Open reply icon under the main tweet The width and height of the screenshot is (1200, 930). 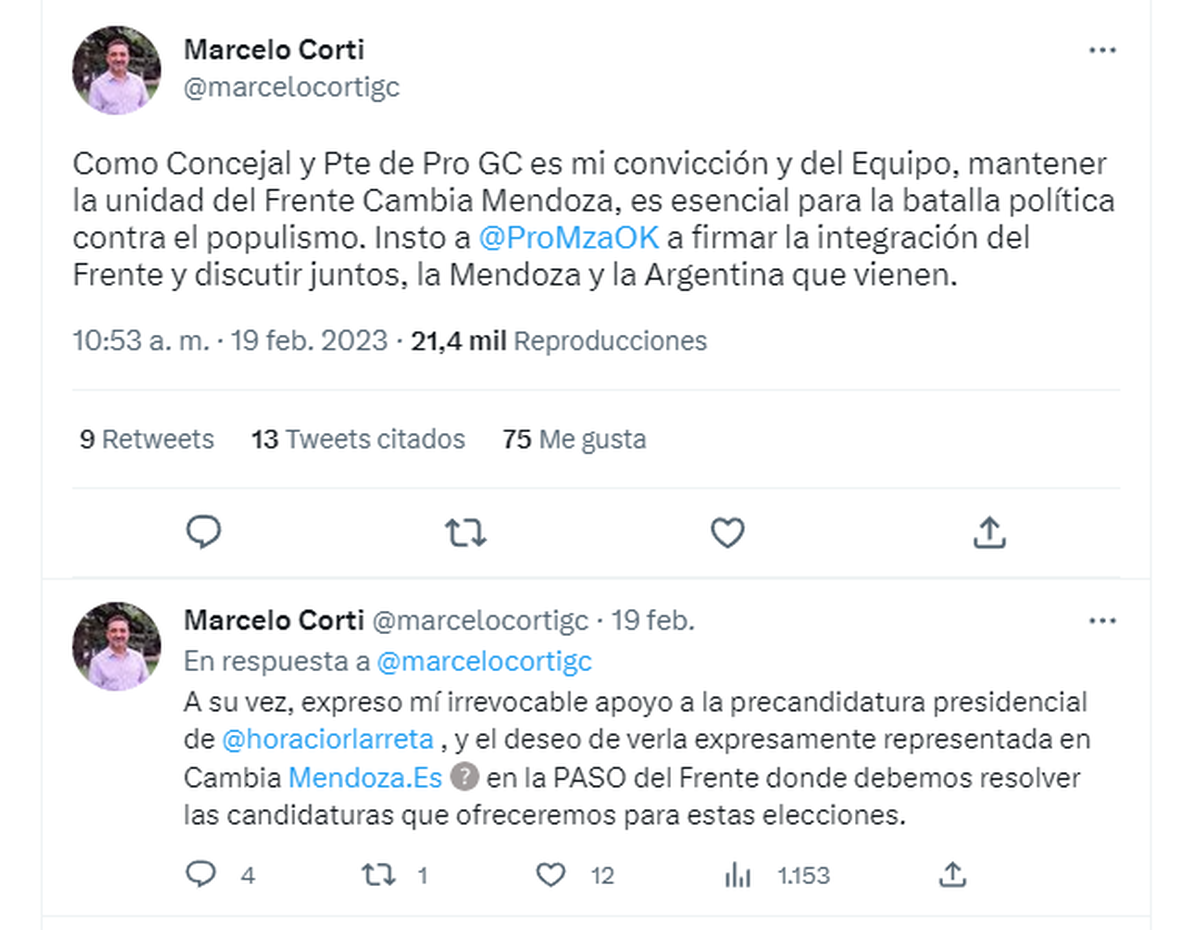coord(204,532)
